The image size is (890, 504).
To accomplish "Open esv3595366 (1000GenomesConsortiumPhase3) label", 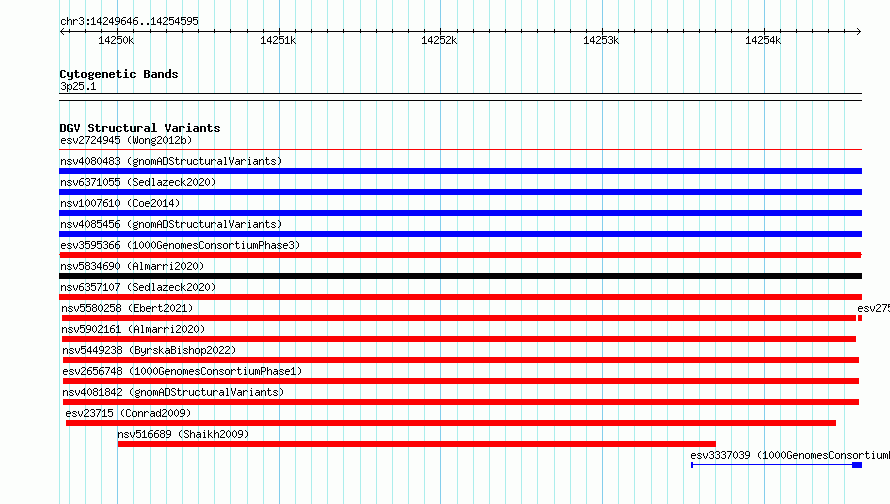I will [x=180, y=245].
